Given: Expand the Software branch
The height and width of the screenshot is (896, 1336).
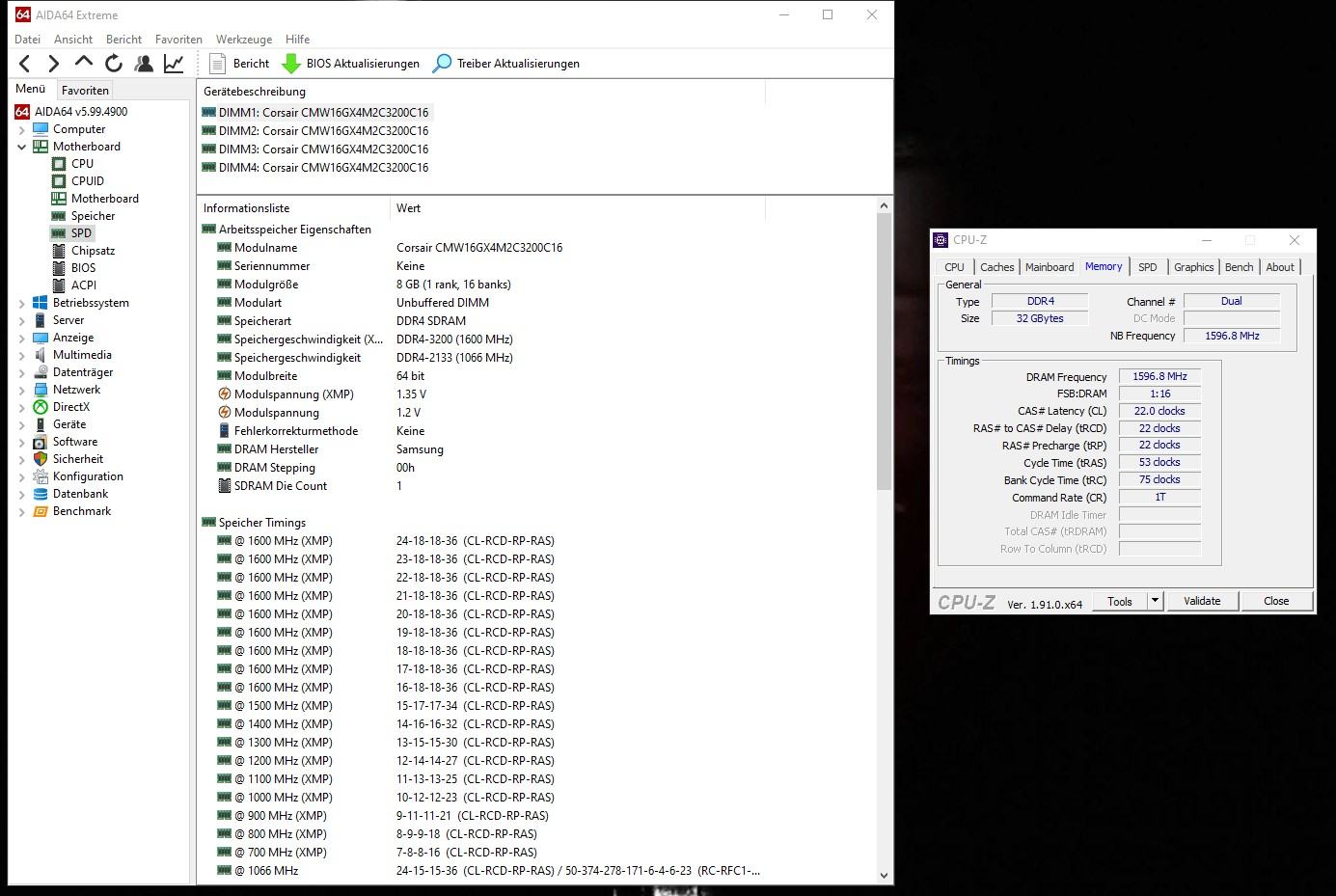Looking at the screenshot, I should (x=22, y=442).
